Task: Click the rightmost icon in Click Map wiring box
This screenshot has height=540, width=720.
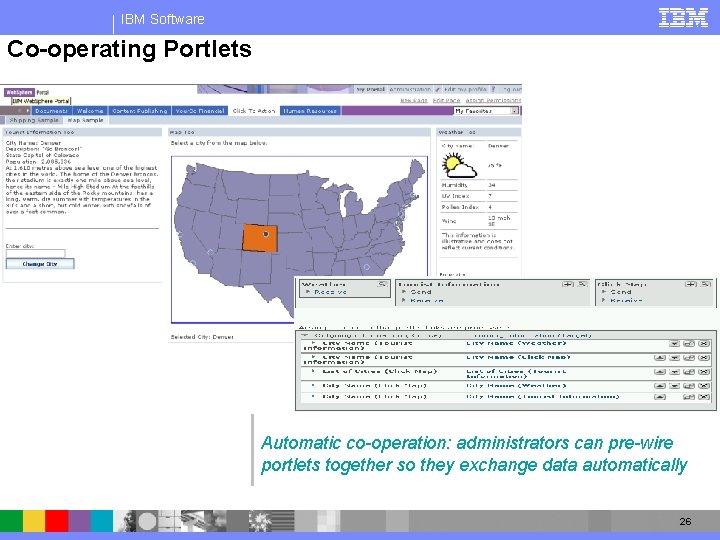Action: (705, 284)
